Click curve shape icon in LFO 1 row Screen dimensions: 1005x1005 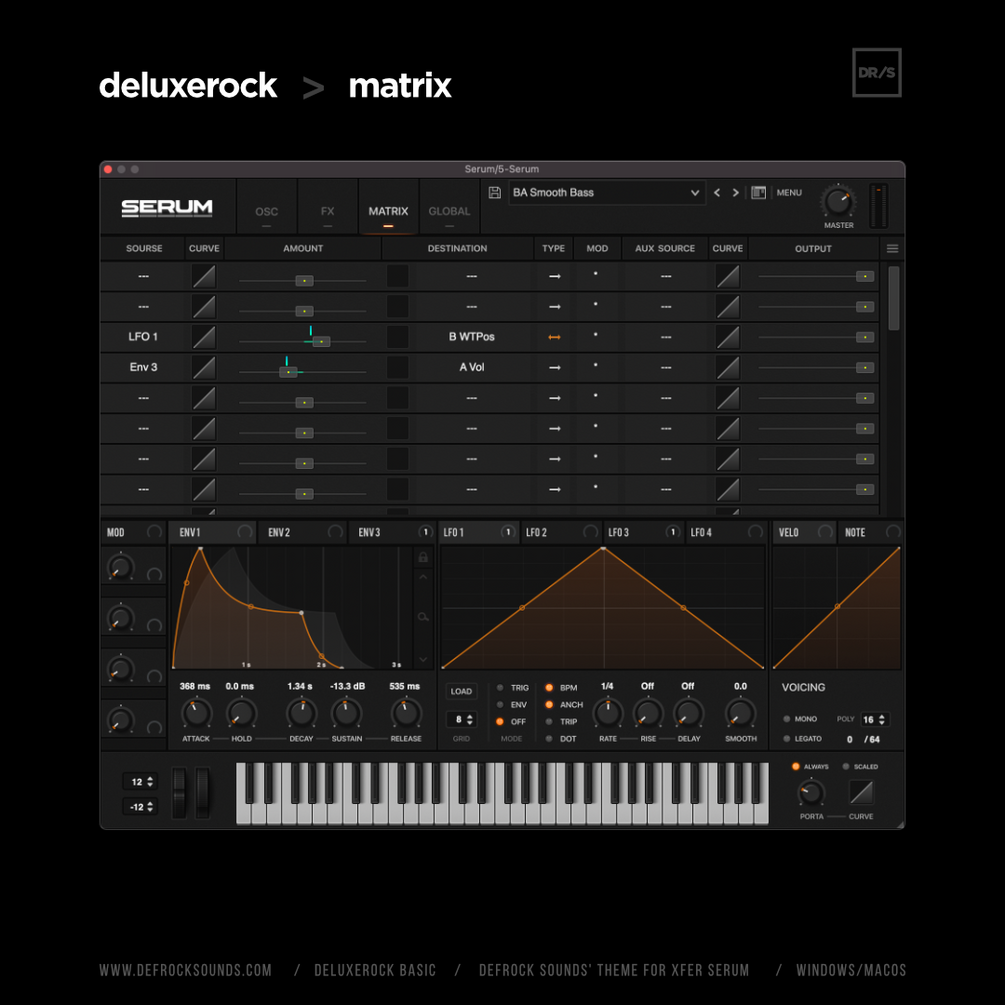coord(204,337)
